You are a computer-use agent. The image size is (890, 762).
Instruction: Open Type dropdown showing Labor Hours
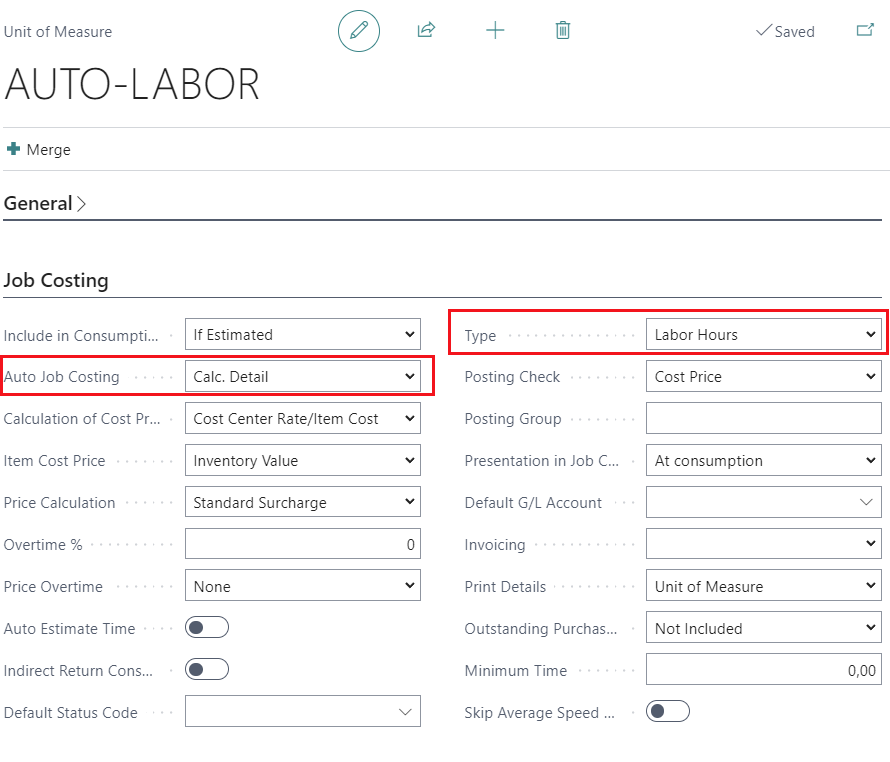(763, 334)
